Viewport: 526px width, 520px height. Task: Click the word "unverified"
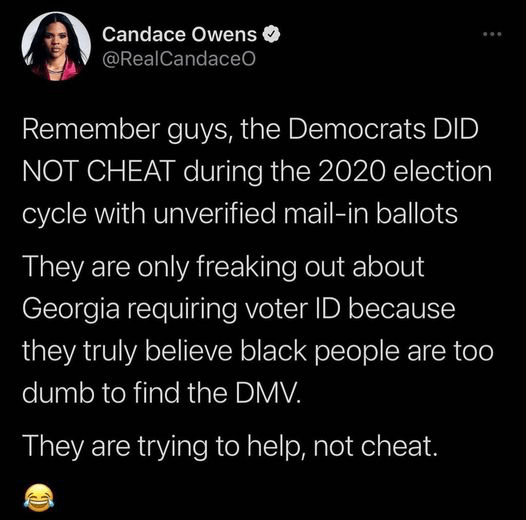215,213
